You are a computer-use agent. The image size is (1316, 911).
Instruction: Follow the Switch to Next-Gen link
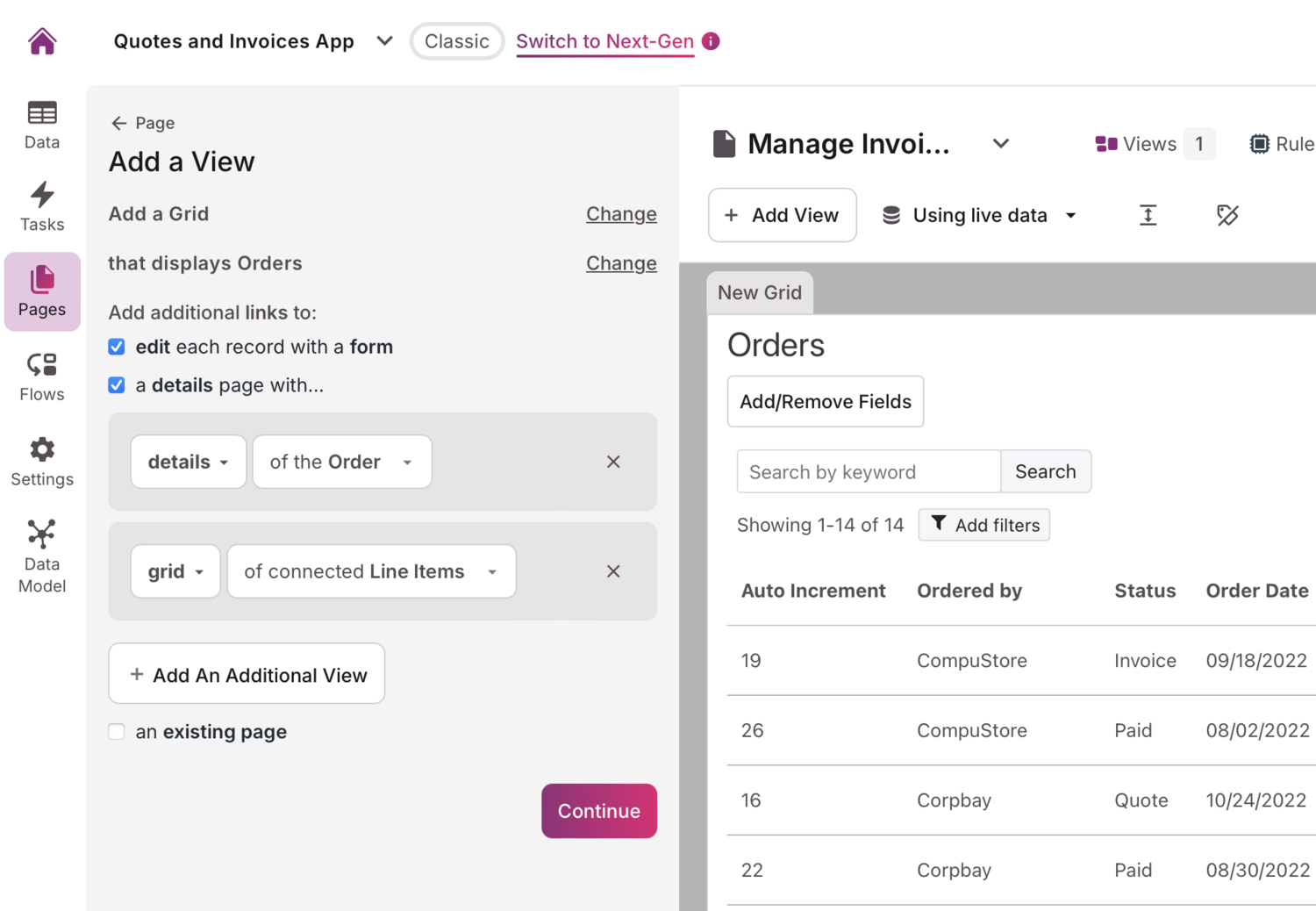pyautogui.click(x=604, y=40)
